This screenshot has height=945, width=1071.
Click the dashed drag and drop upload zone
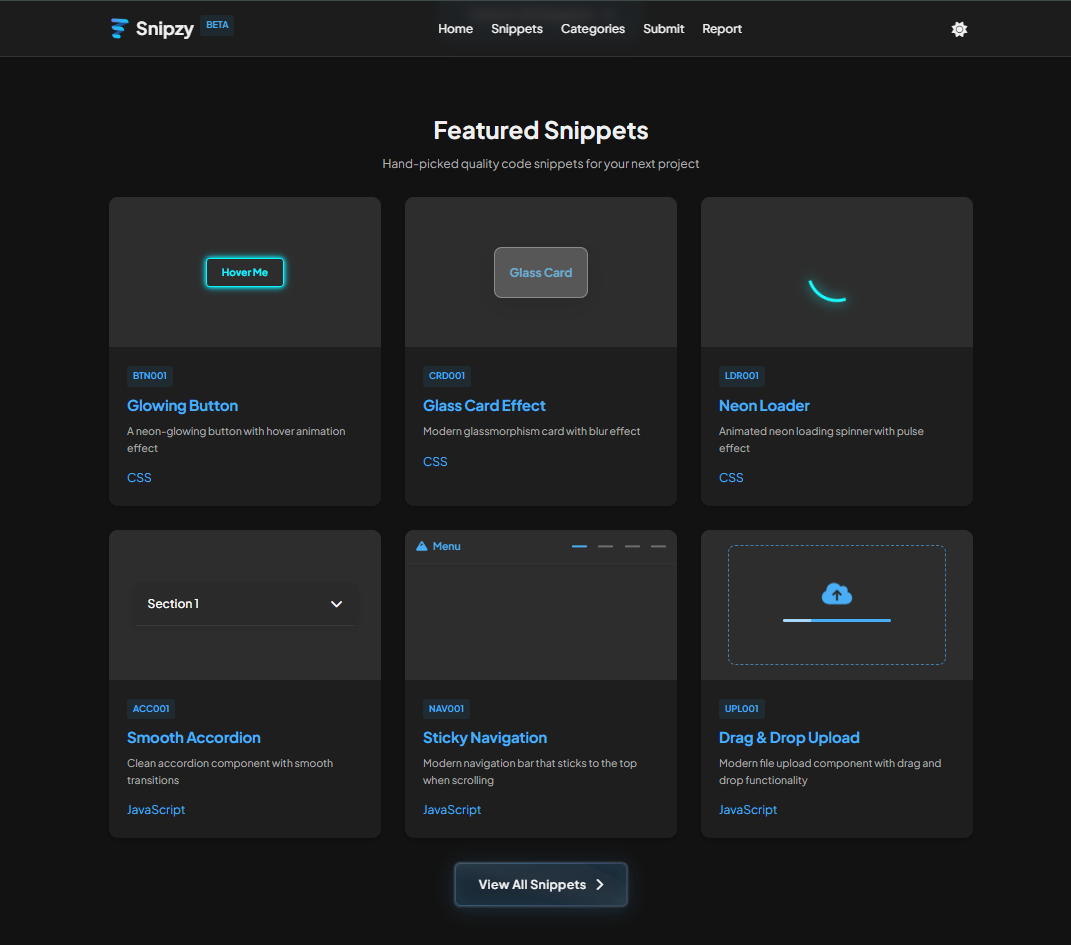point(837,605)
